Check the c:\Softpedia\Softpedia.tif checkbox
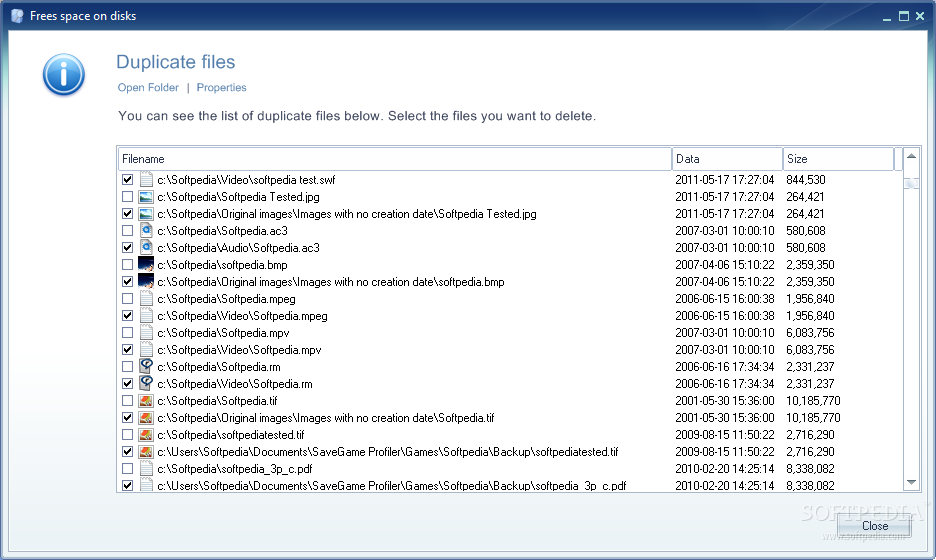936x560 pixels. pyautogui.click(x=127, y=401)
